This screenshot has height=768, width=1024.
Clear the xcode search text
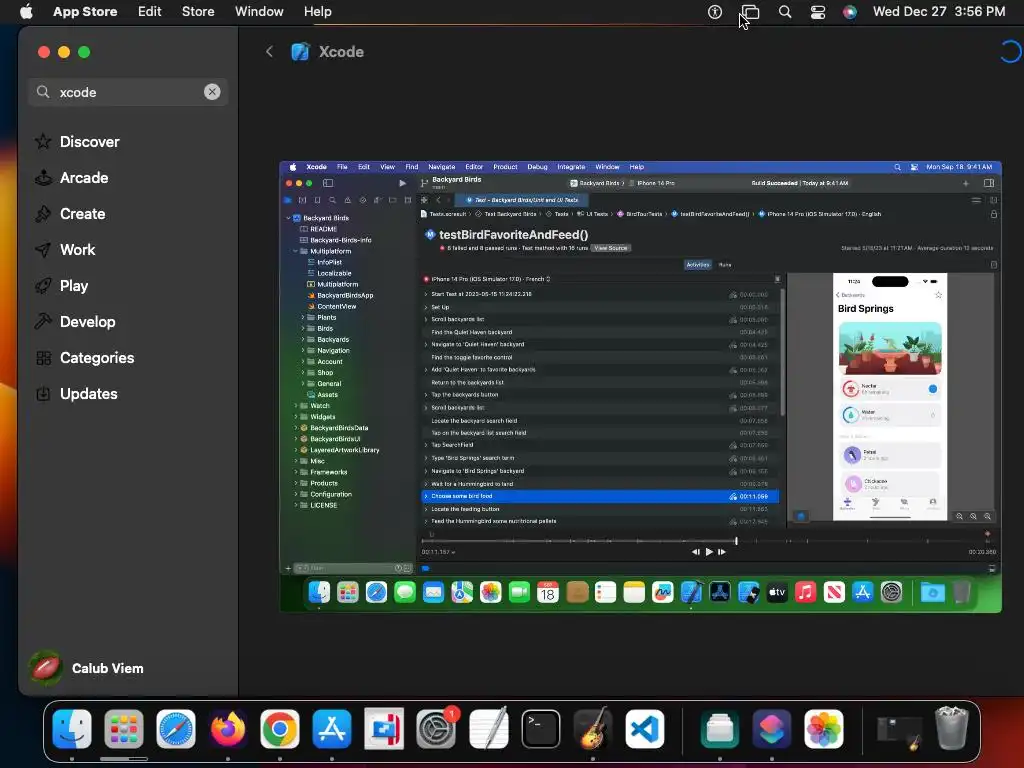[212, 92]
